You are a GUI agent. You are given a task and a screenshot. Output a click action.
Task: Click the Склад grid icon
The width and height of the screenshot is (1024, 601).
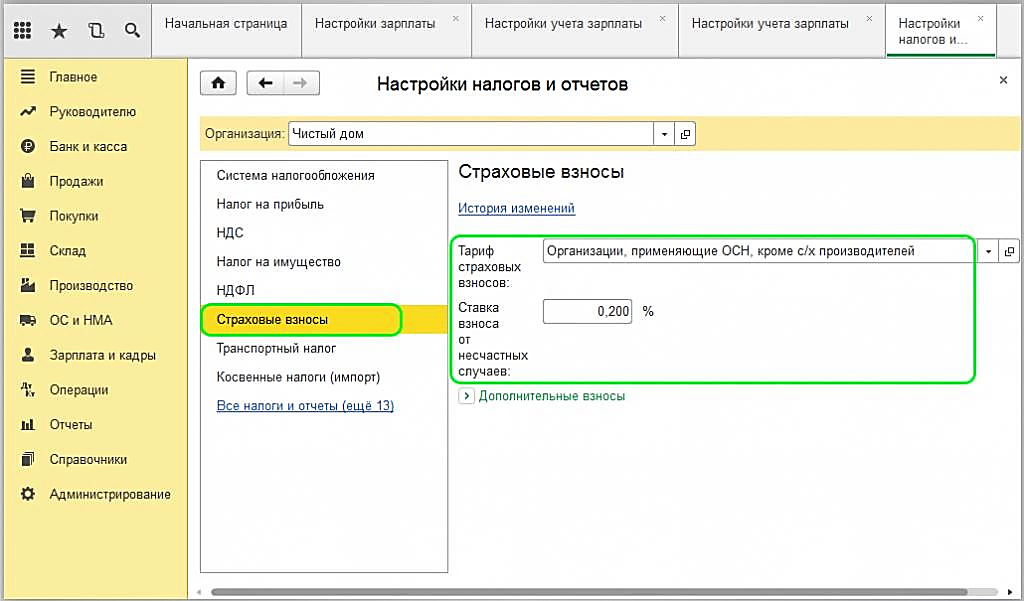27,250
